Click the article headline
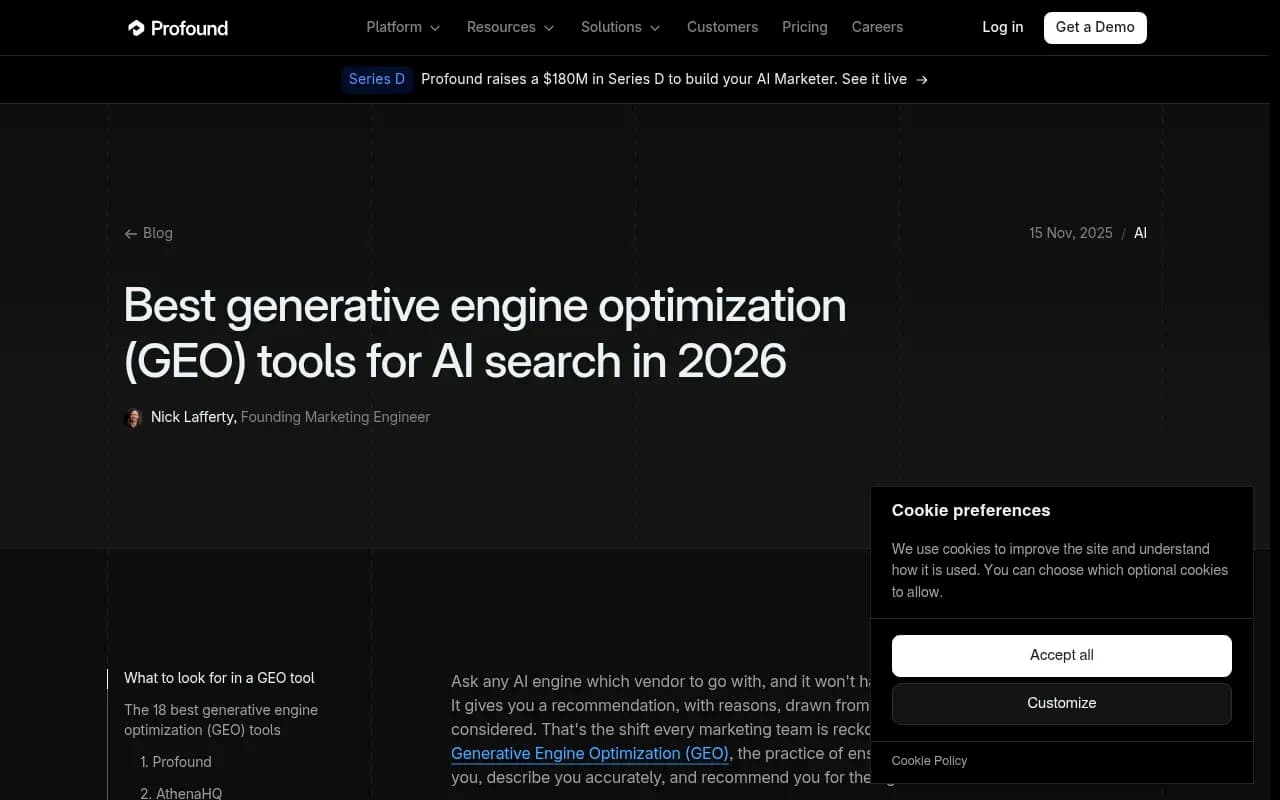The height and width of the screenshot is (800, 1280). click(x=485, y=333)
